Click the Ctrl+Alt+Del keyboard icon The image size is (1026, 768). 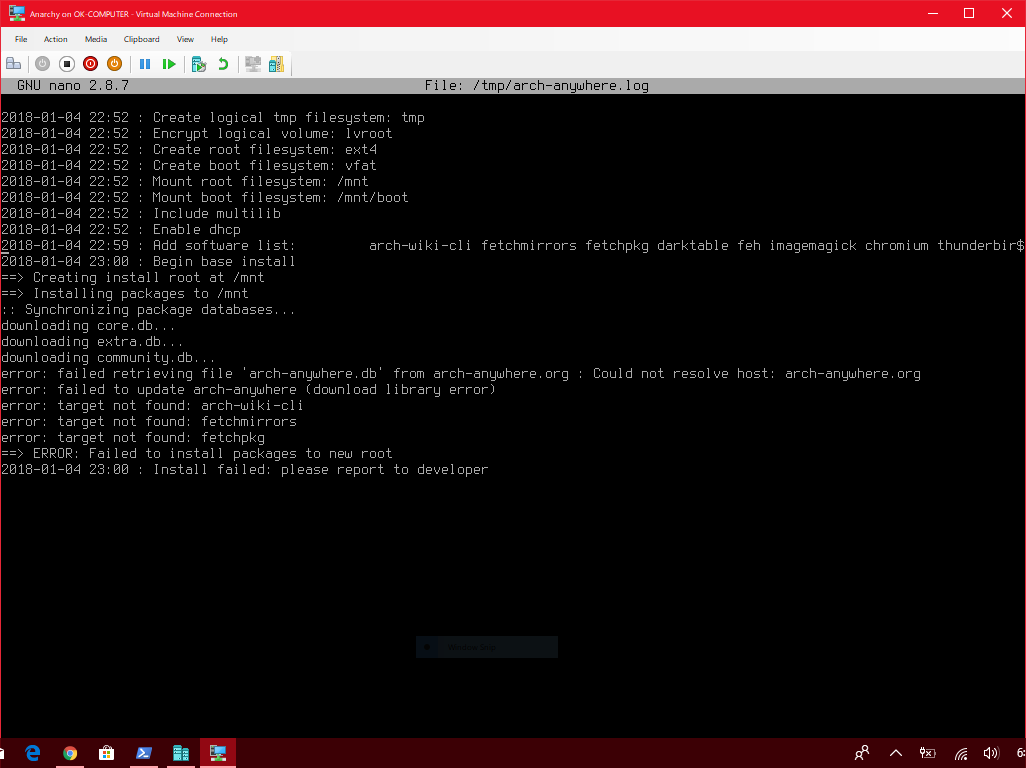(13, 63)
